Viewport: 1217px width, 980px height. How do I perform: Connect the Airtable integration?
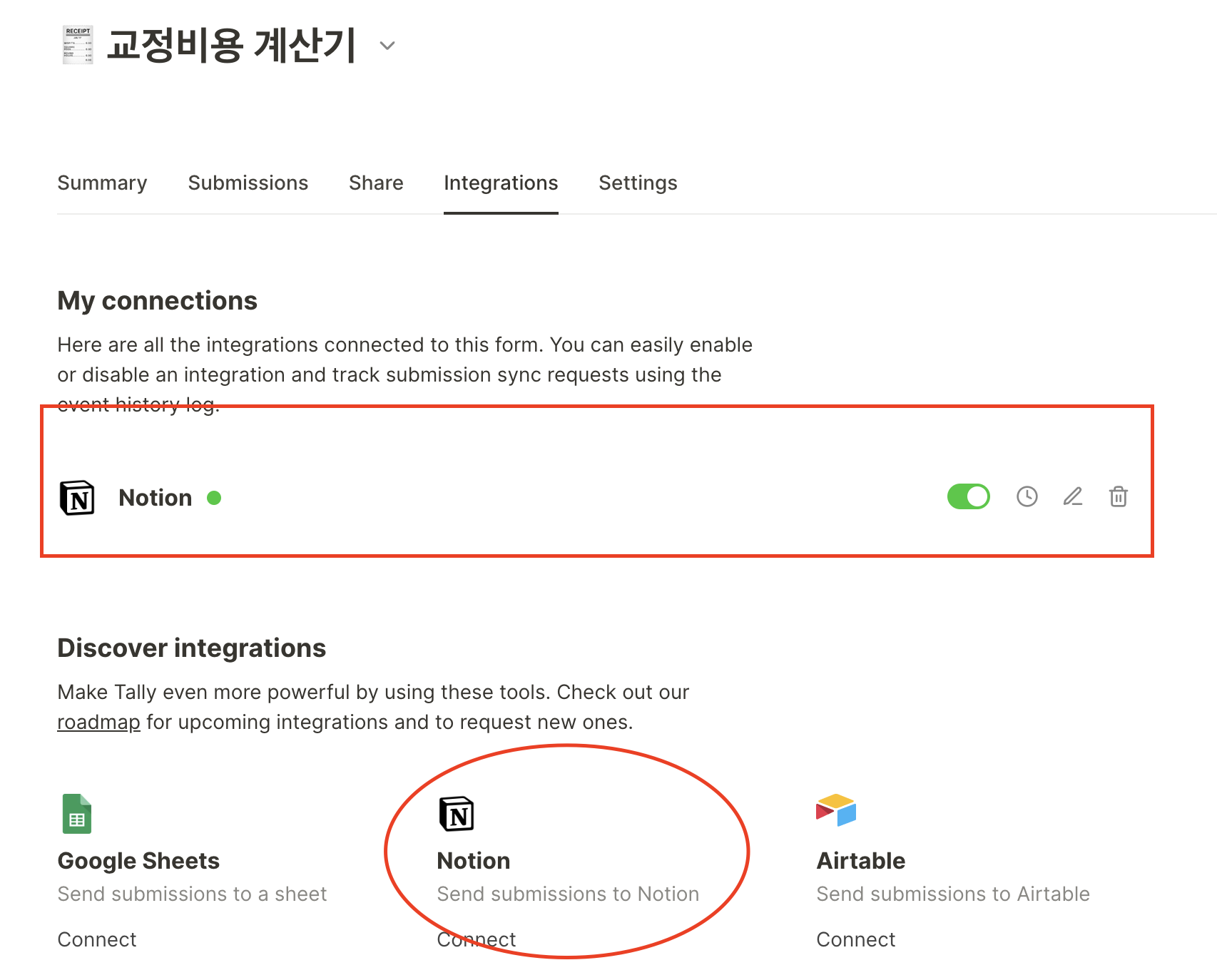point(856,939)
